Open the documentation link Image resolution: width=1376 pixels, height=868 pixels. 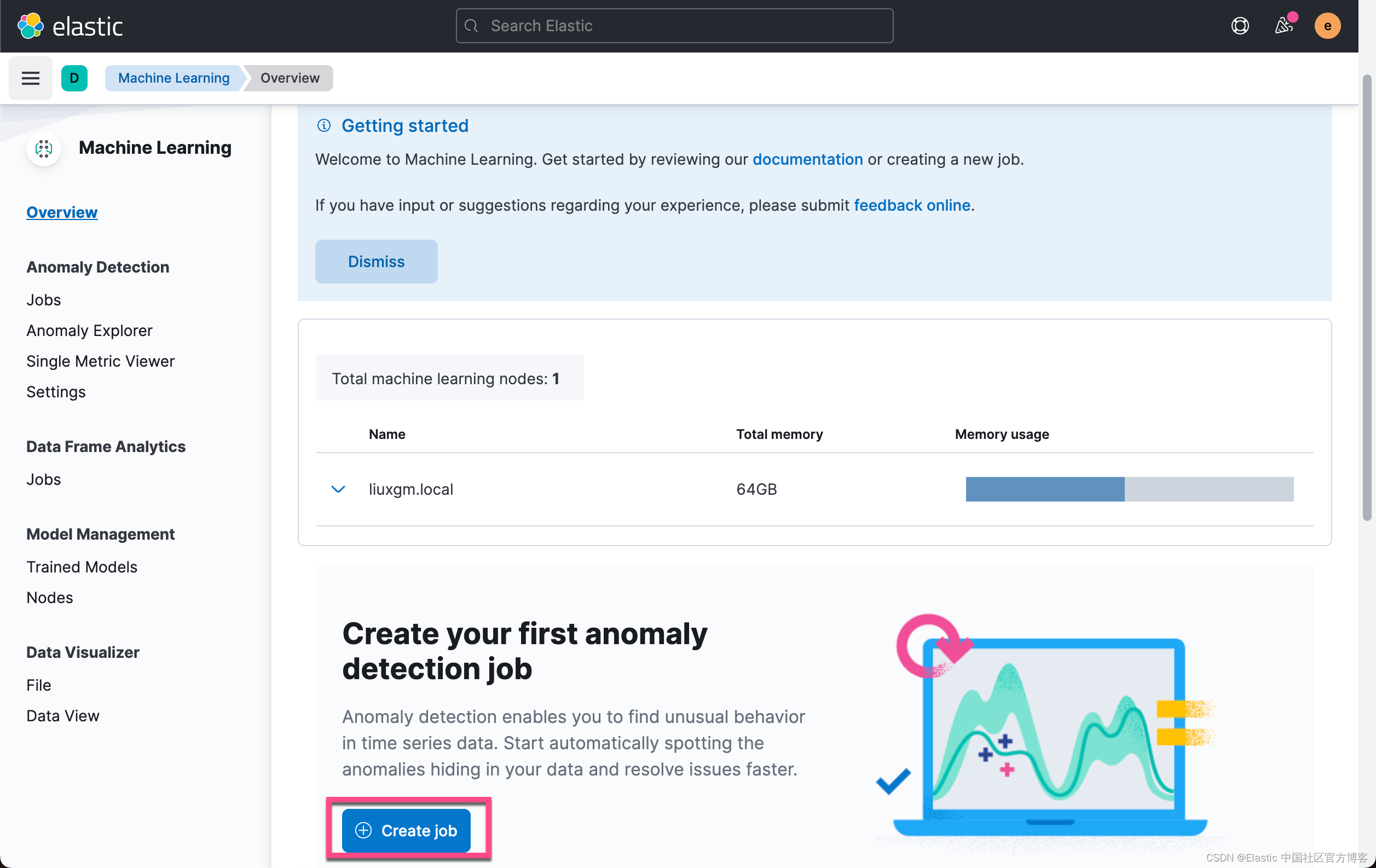[807, 159]
